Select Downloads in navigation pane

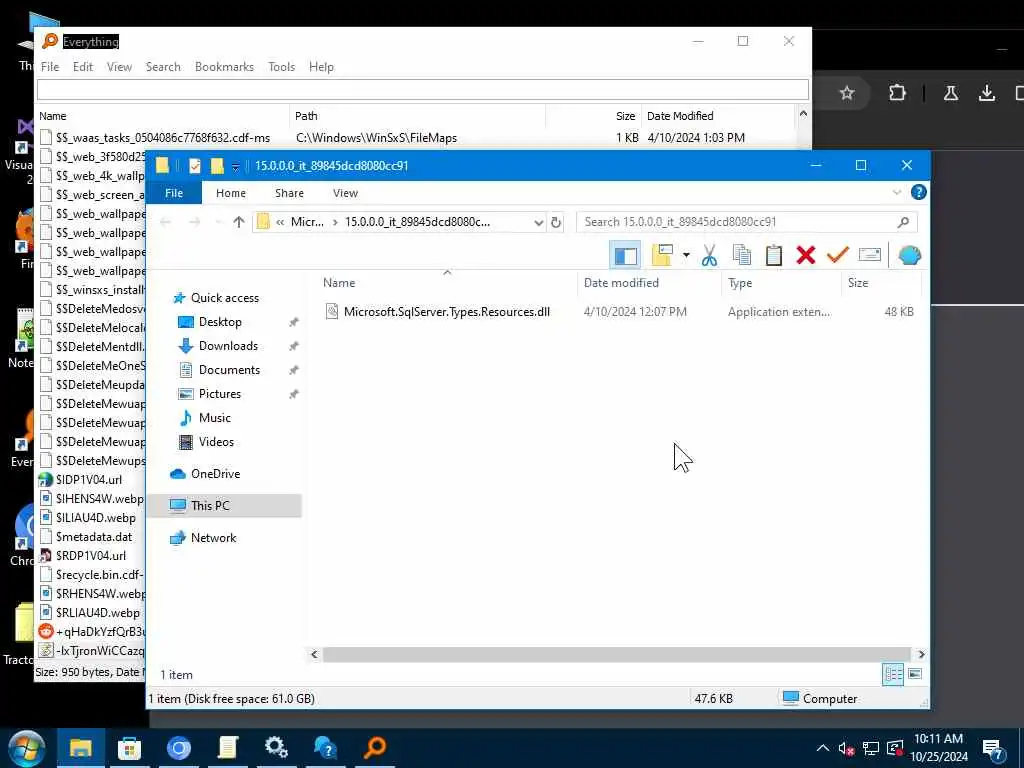tap(228, 346)
